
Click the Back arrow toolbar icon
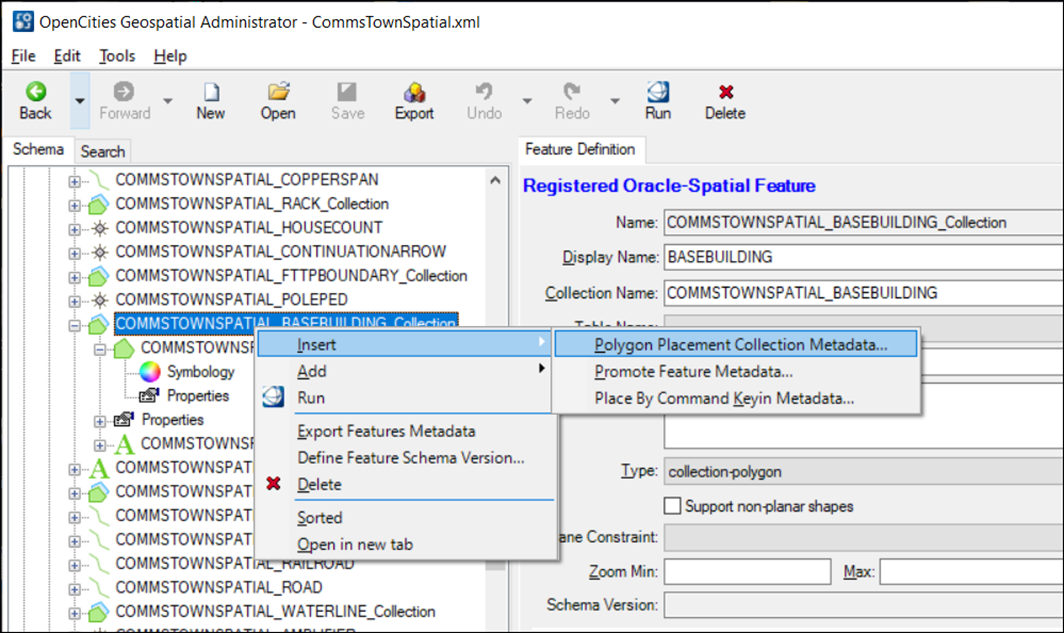pos(35,92)
